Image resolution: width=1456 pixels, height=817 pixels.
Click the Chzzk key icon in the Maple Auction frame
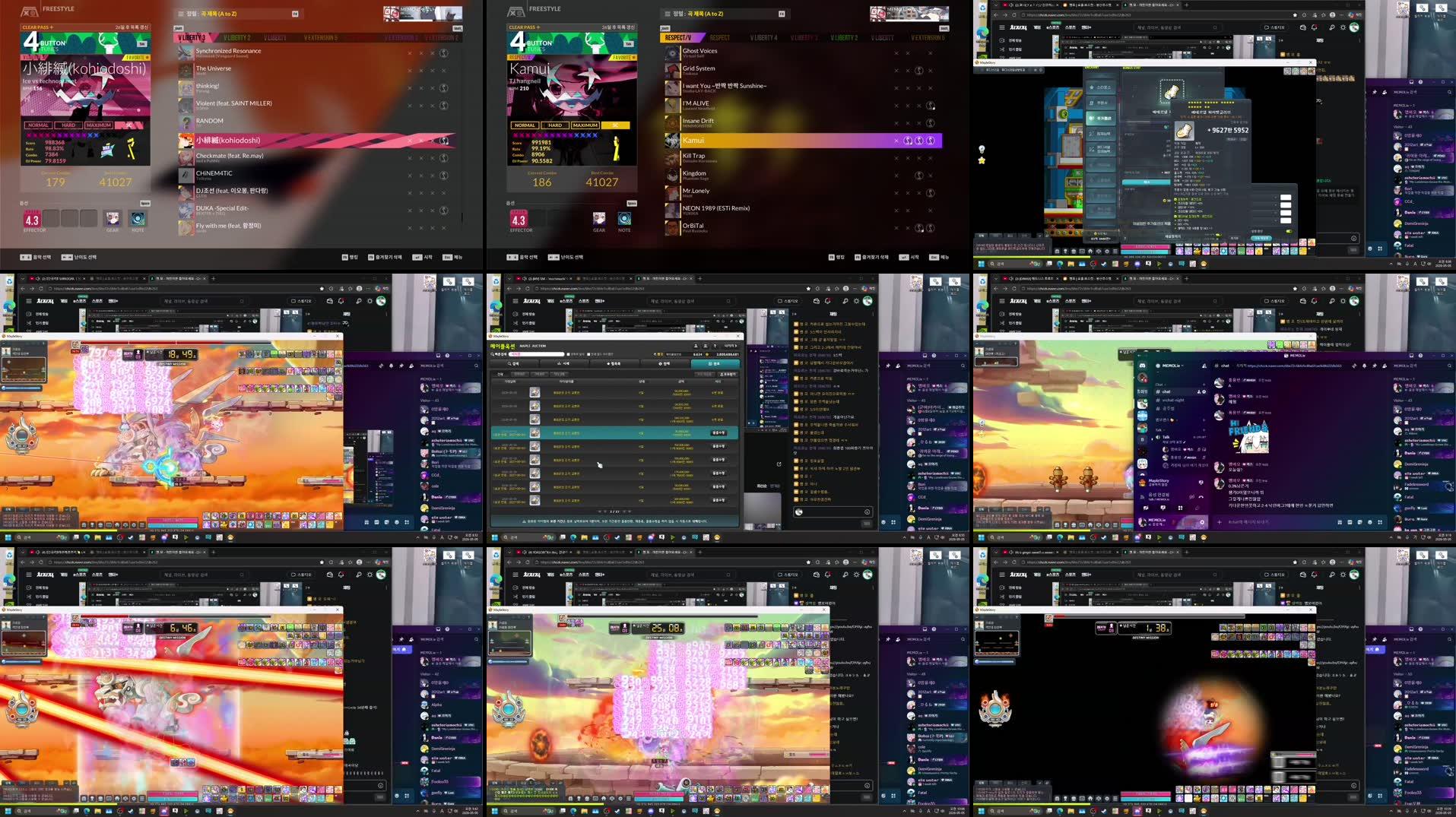[x=845, y=300]
